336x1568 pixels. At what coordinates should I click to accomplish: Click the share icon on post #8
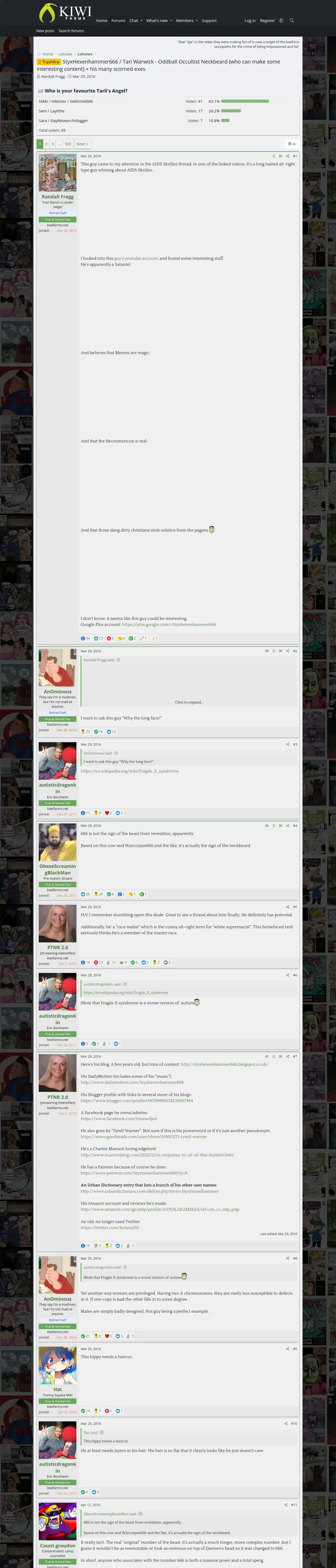click(x=288, y=1258)
